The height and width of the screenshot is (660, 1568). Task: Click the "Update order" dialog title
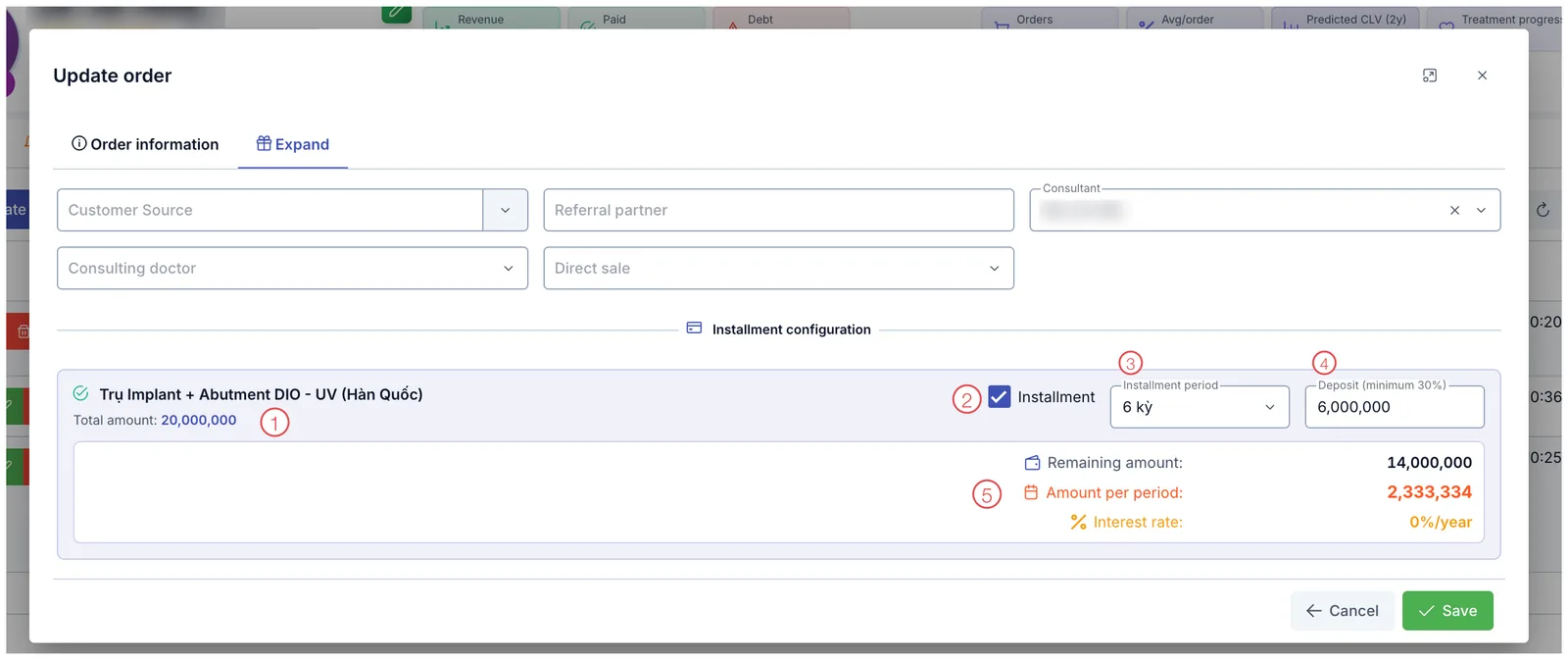(x=113, y=76)
